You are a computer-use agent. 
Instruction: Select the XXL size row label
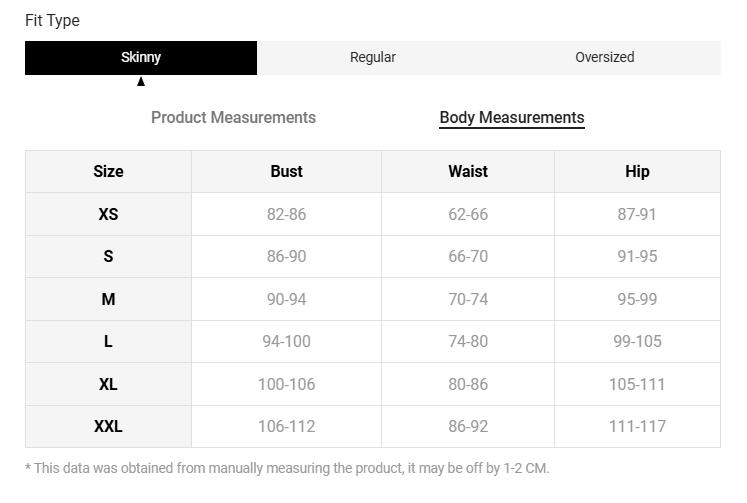point(108,426)
